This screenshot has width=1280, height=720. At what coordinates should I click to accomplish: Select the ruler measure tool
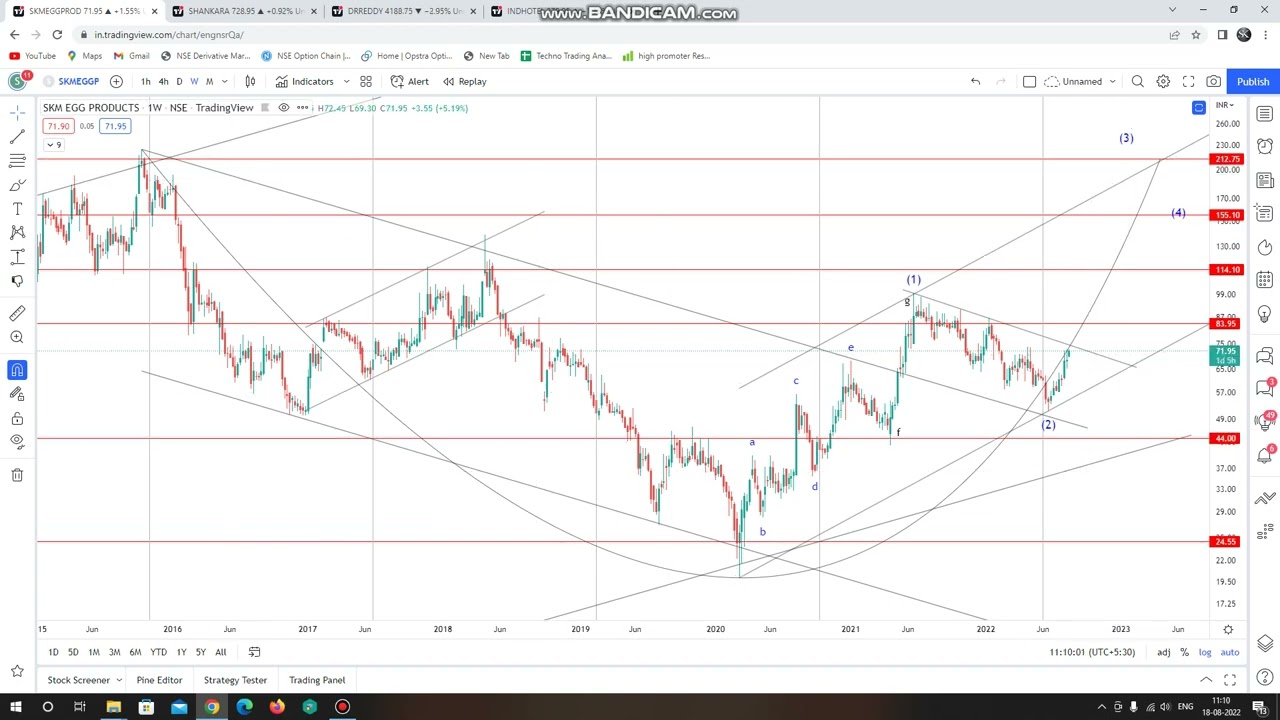click(17, 314)
